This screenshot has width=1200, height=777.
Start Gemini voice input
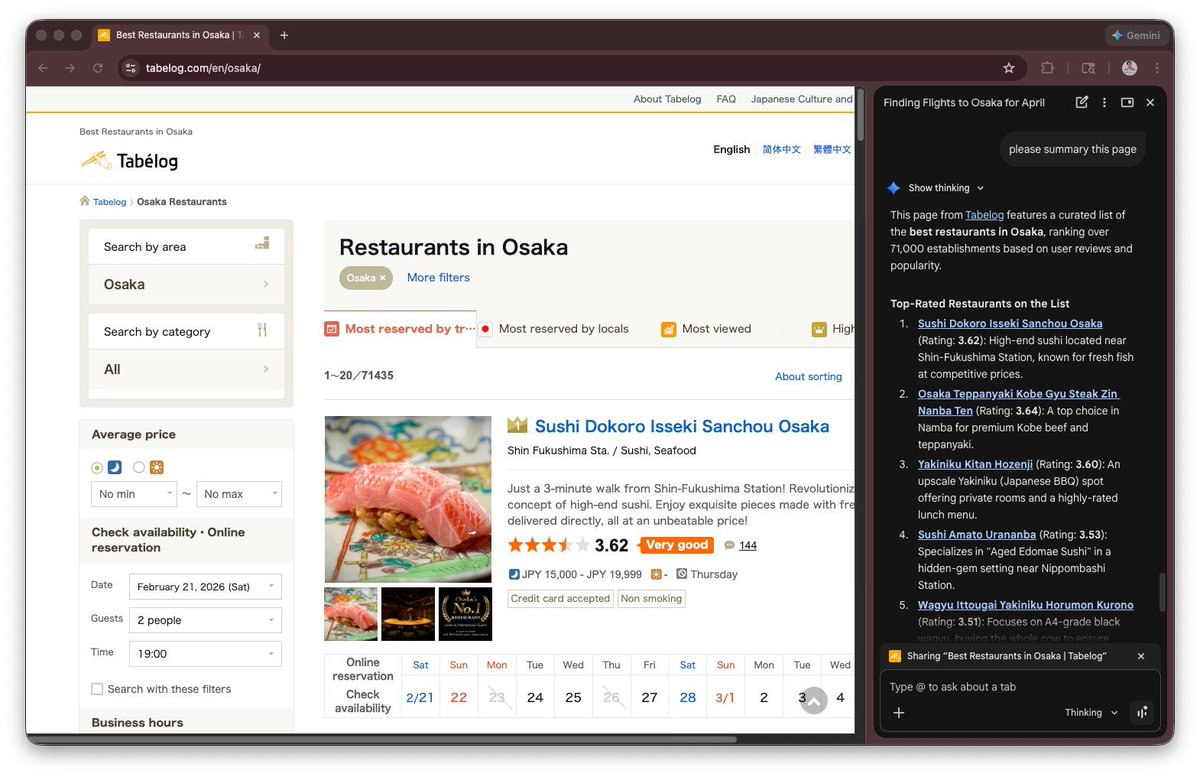[1142, 712]
